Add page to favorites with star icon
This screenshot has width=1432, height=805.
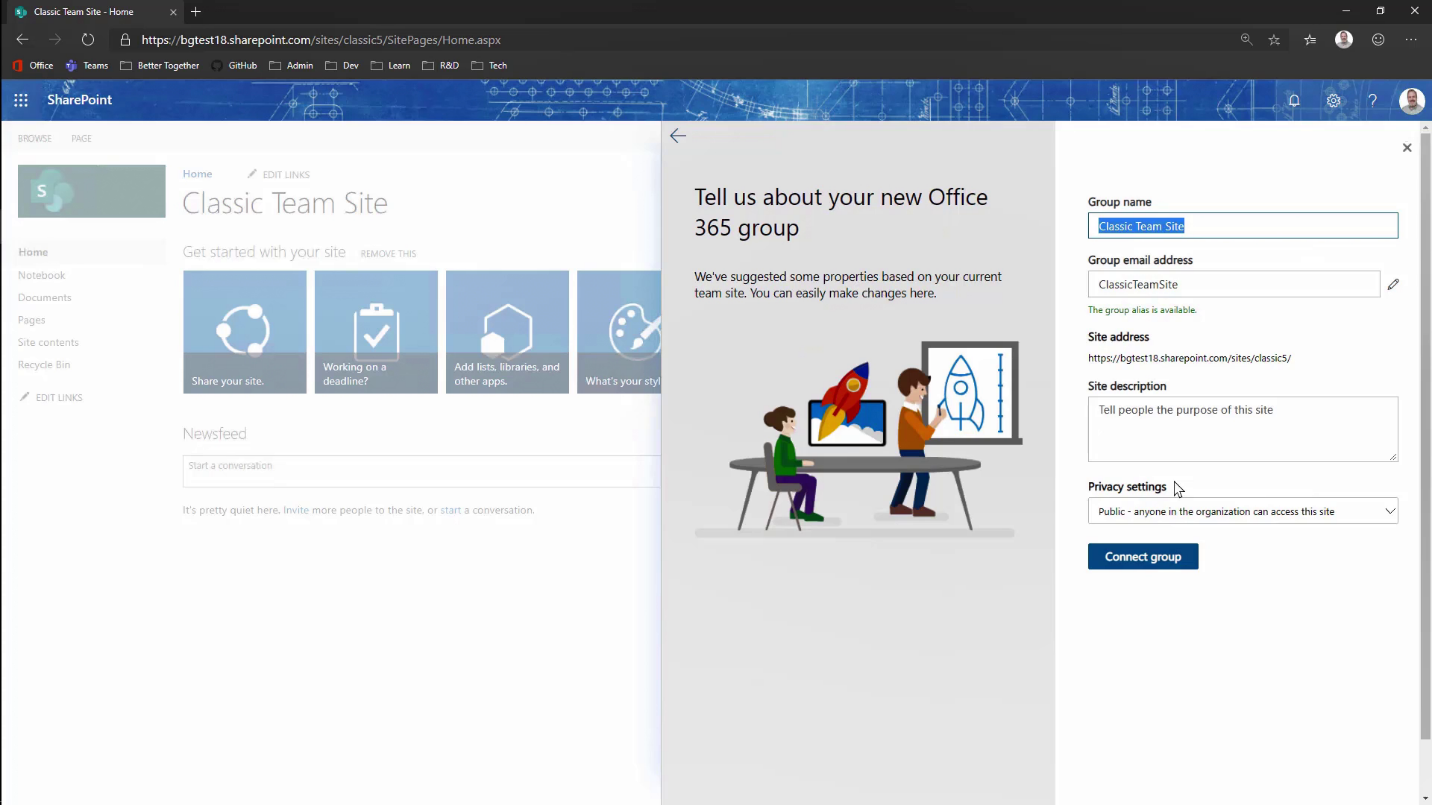[1274, 40]
